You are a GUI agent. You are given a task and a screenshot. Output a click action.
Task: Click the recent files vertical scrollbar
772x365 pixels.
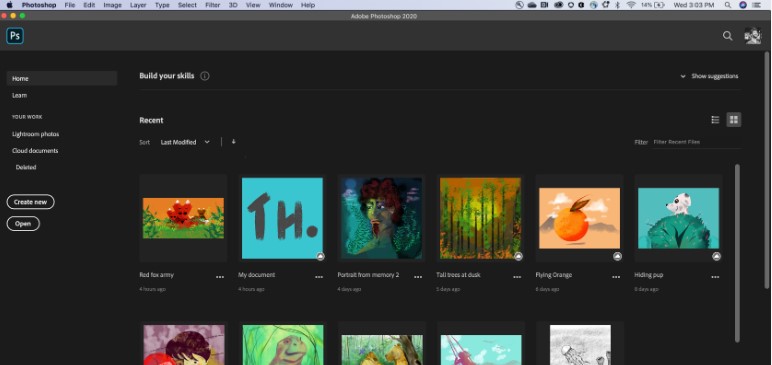pos(737,253)
